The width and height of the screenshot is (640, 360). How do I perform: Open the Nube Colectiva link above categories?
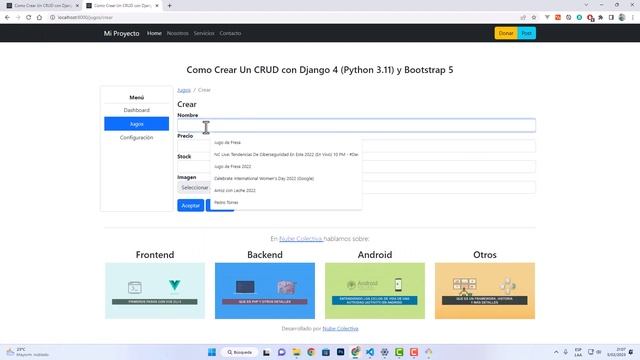click(x=301, y=239)
